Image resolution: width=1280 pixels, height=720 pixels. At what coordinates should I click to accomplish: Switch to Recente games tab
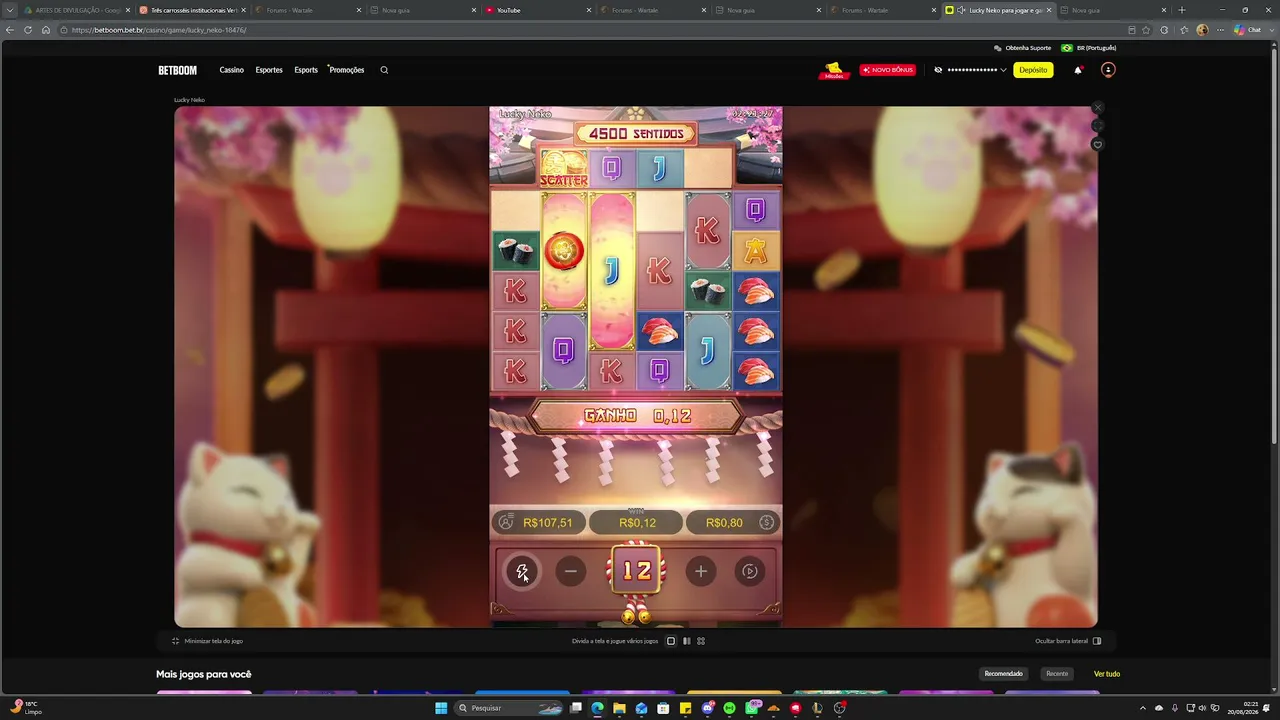click(x=1057, y=674)
